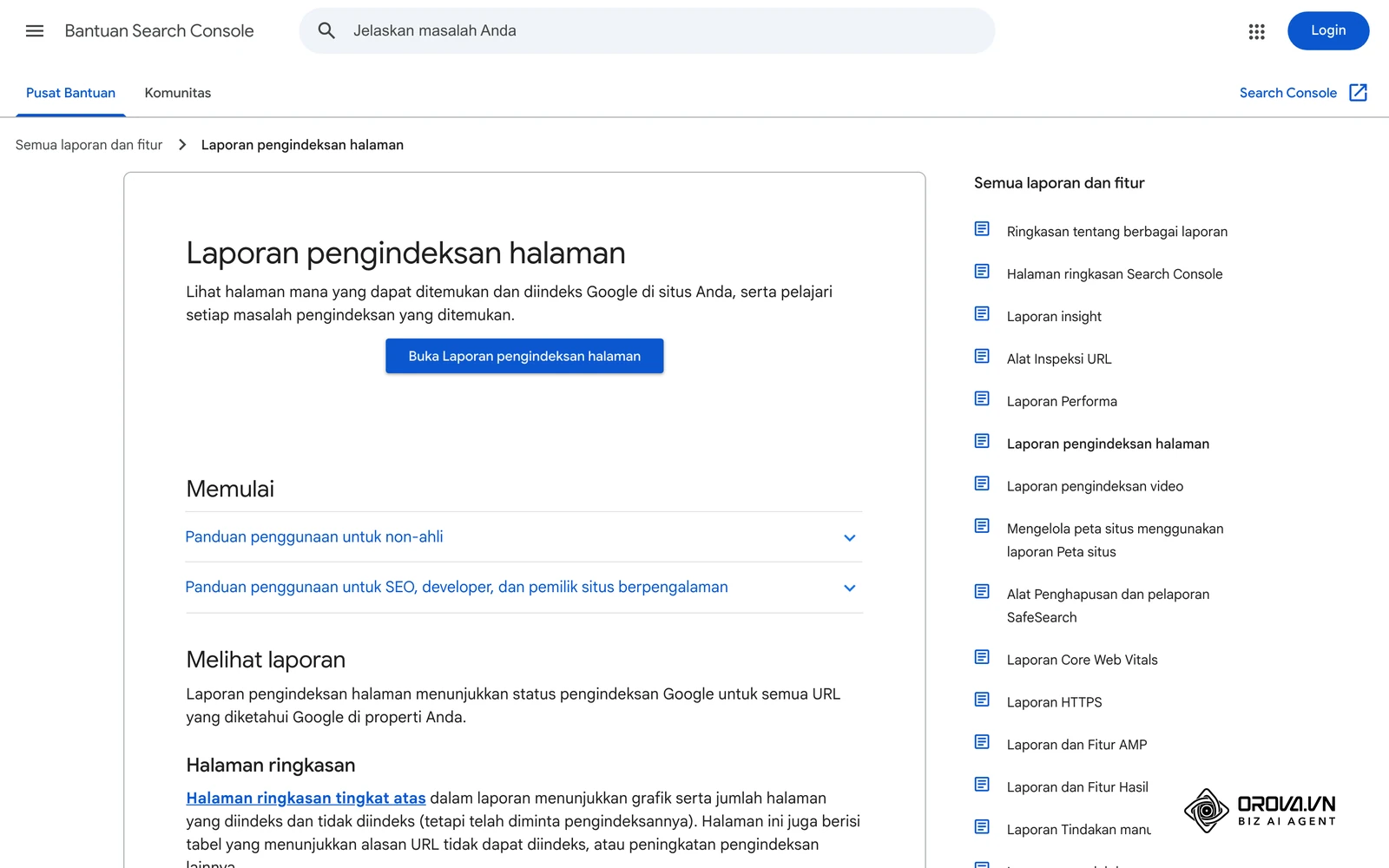Click the article icon beside Laporan dan Fitur AMP
This screenshot has width=1389, height=868.
[982, 742]
